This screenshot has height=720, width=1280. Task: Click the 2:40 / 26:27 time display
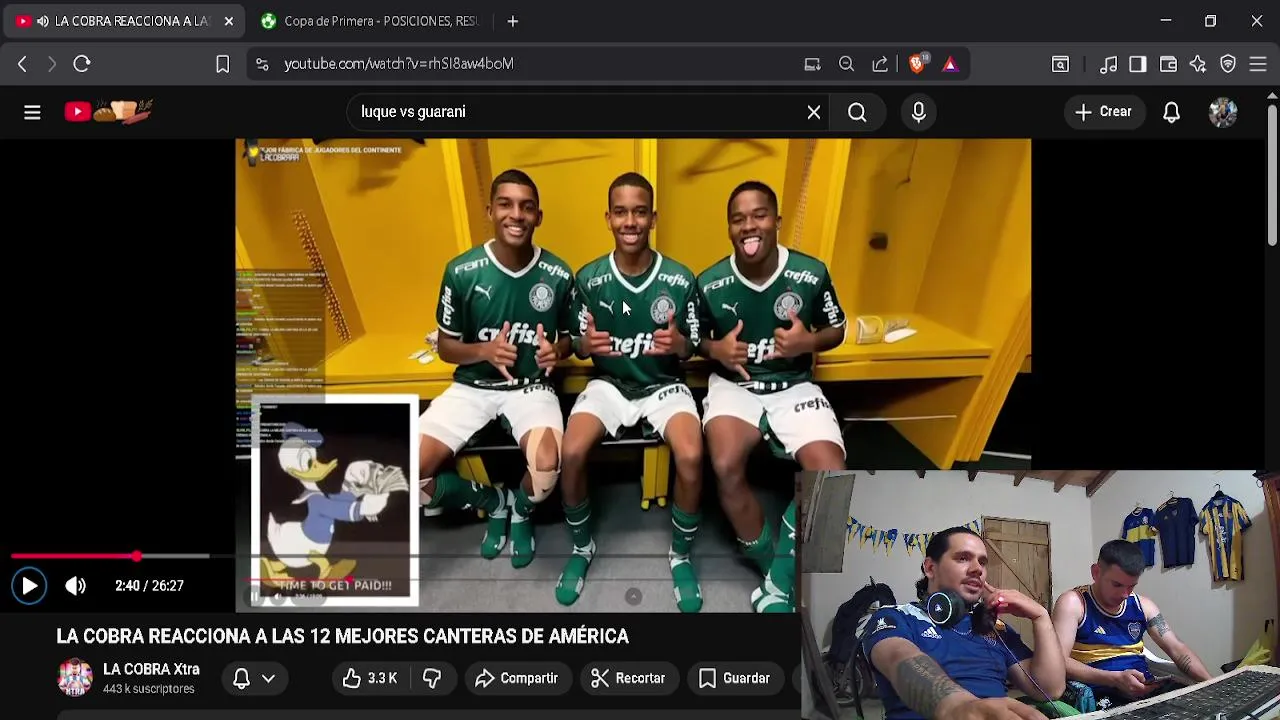click(x=149, y=586)
